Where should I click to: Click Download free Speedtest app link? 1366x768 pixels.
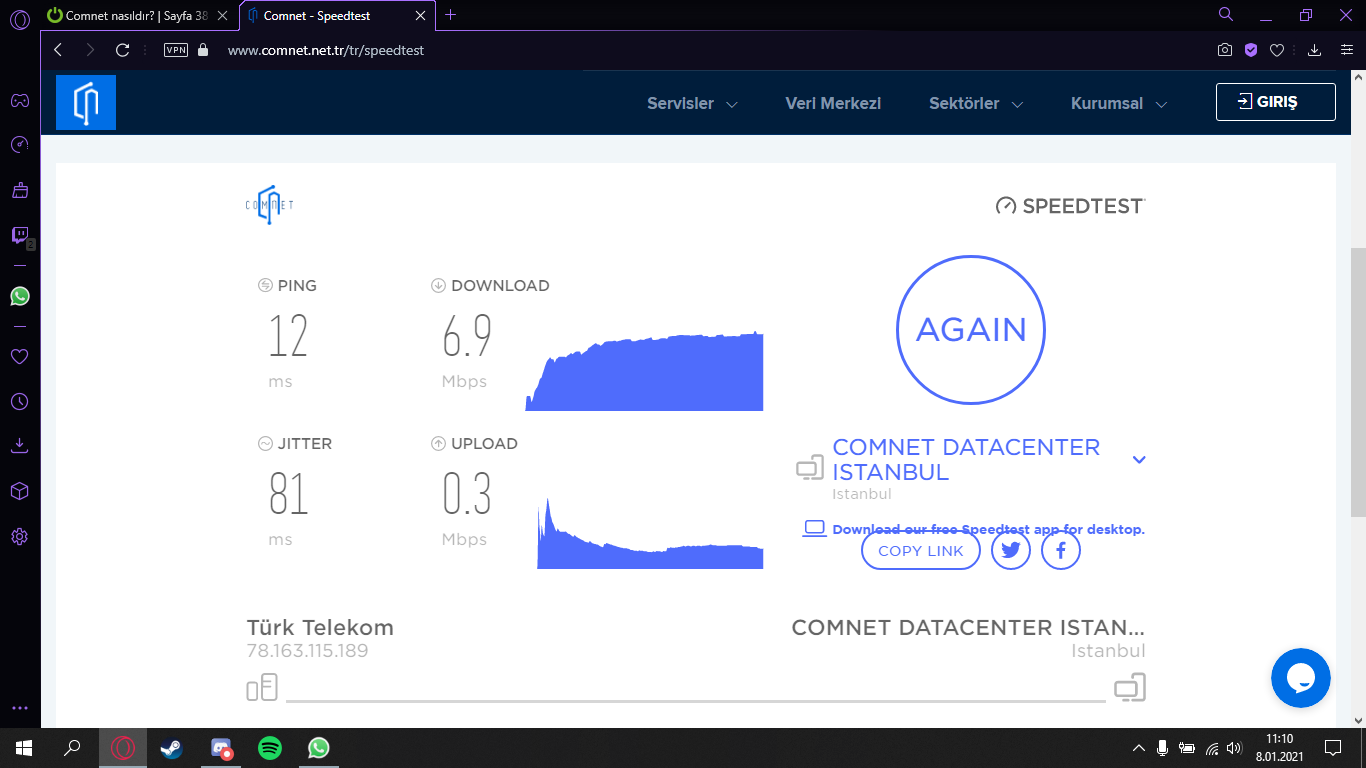click(x=988, y=529)
